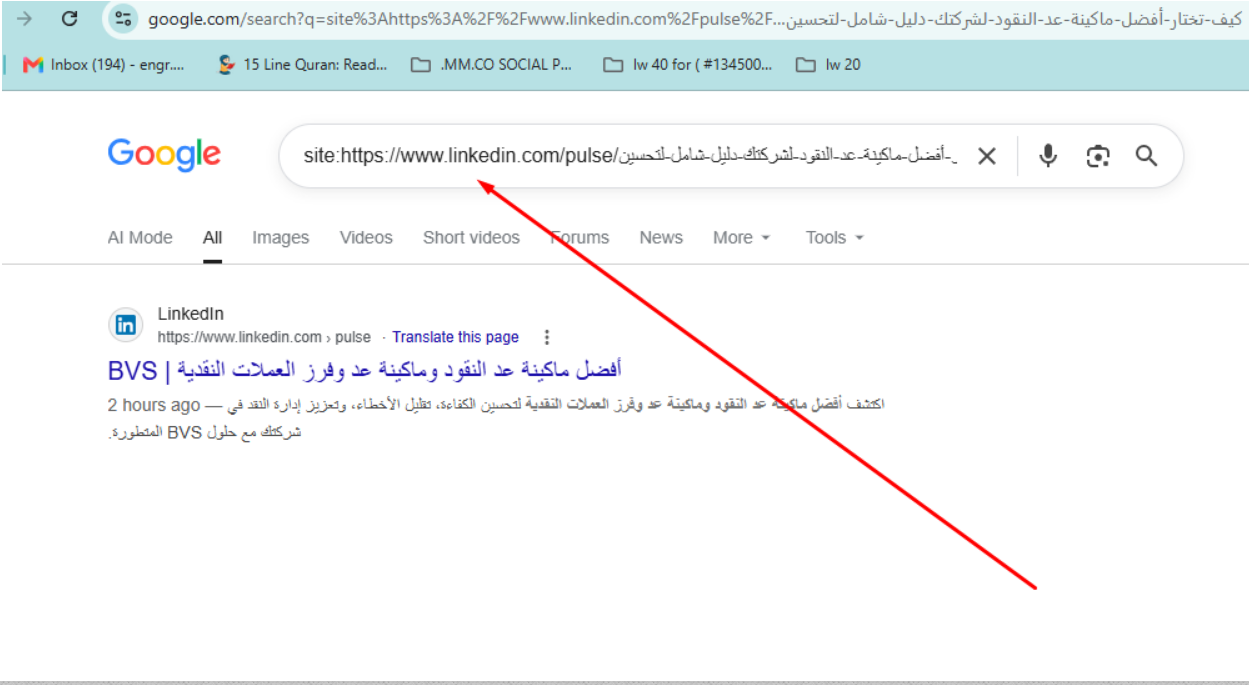This screenshot has height=685, width=1249.
Task: Switch to AI Mode tab
Action: (x=140, y=238)
